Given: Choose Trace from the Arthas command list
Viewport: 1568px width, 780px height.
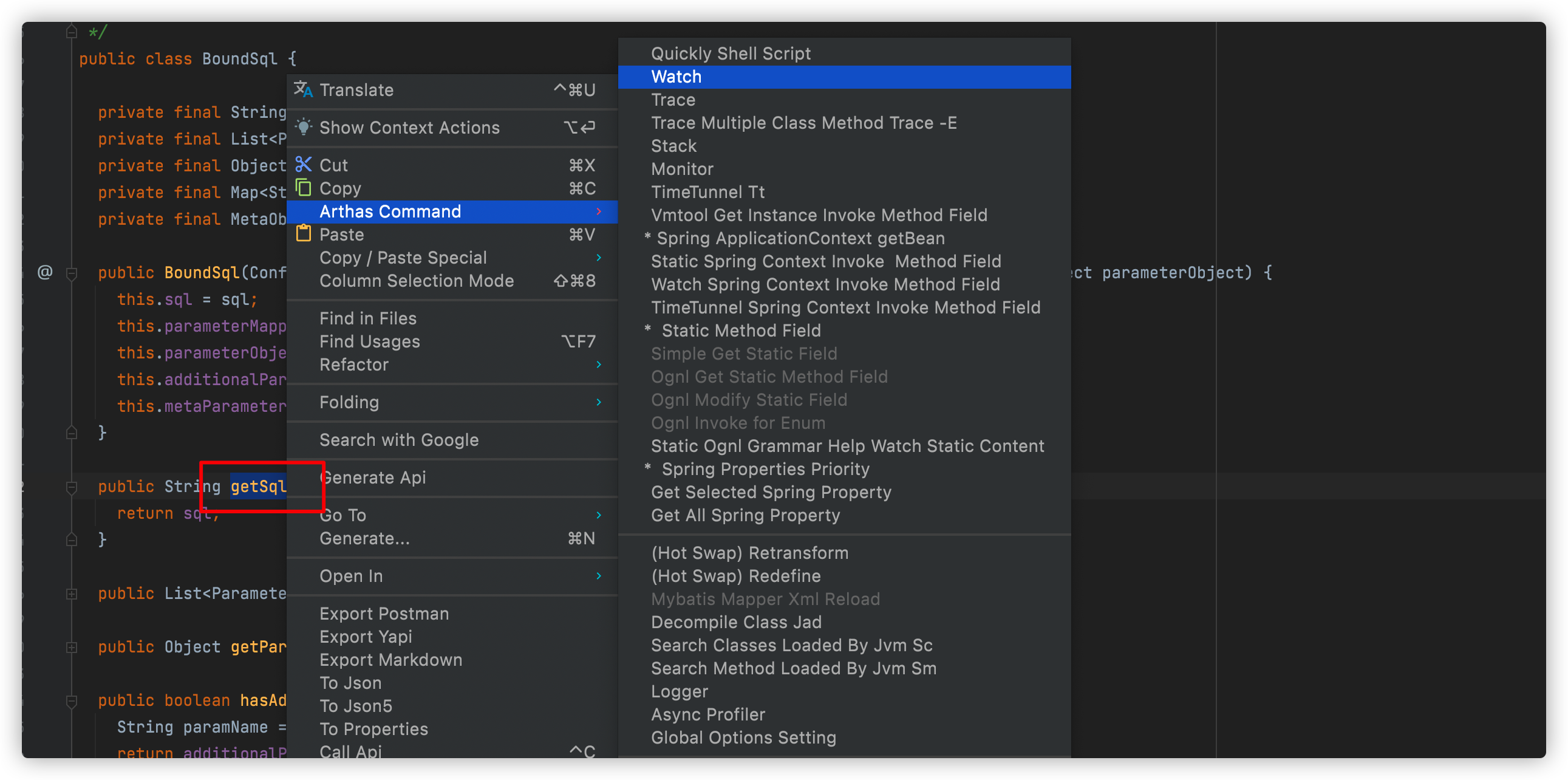Looking at the screenshot, I should coord(673,100).
